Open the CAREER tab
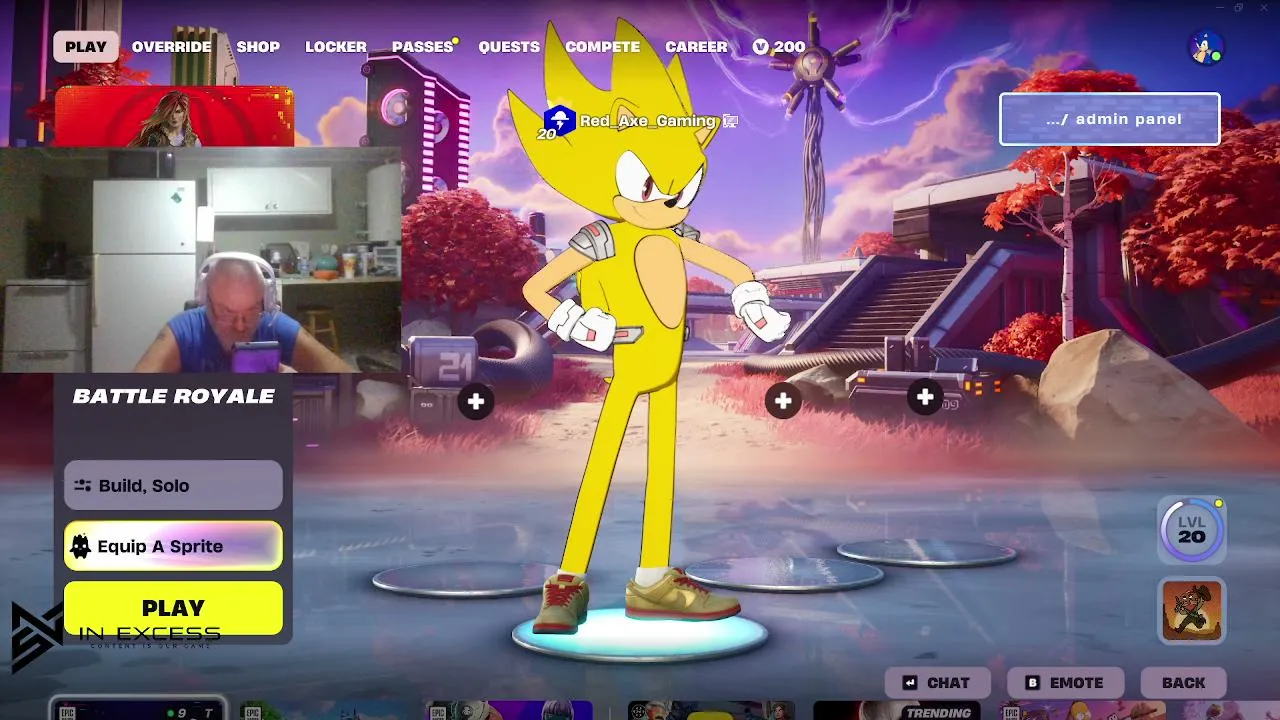 click(696, 47)
